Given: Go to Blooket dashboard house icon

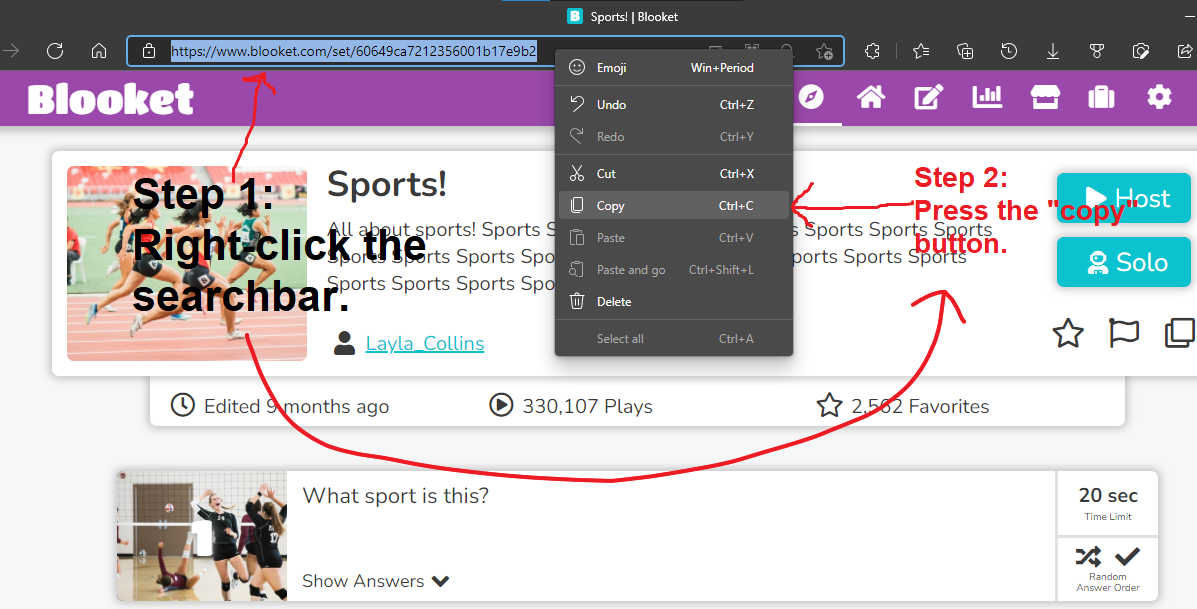Looking at the screenshot, I should click(871, 97).
